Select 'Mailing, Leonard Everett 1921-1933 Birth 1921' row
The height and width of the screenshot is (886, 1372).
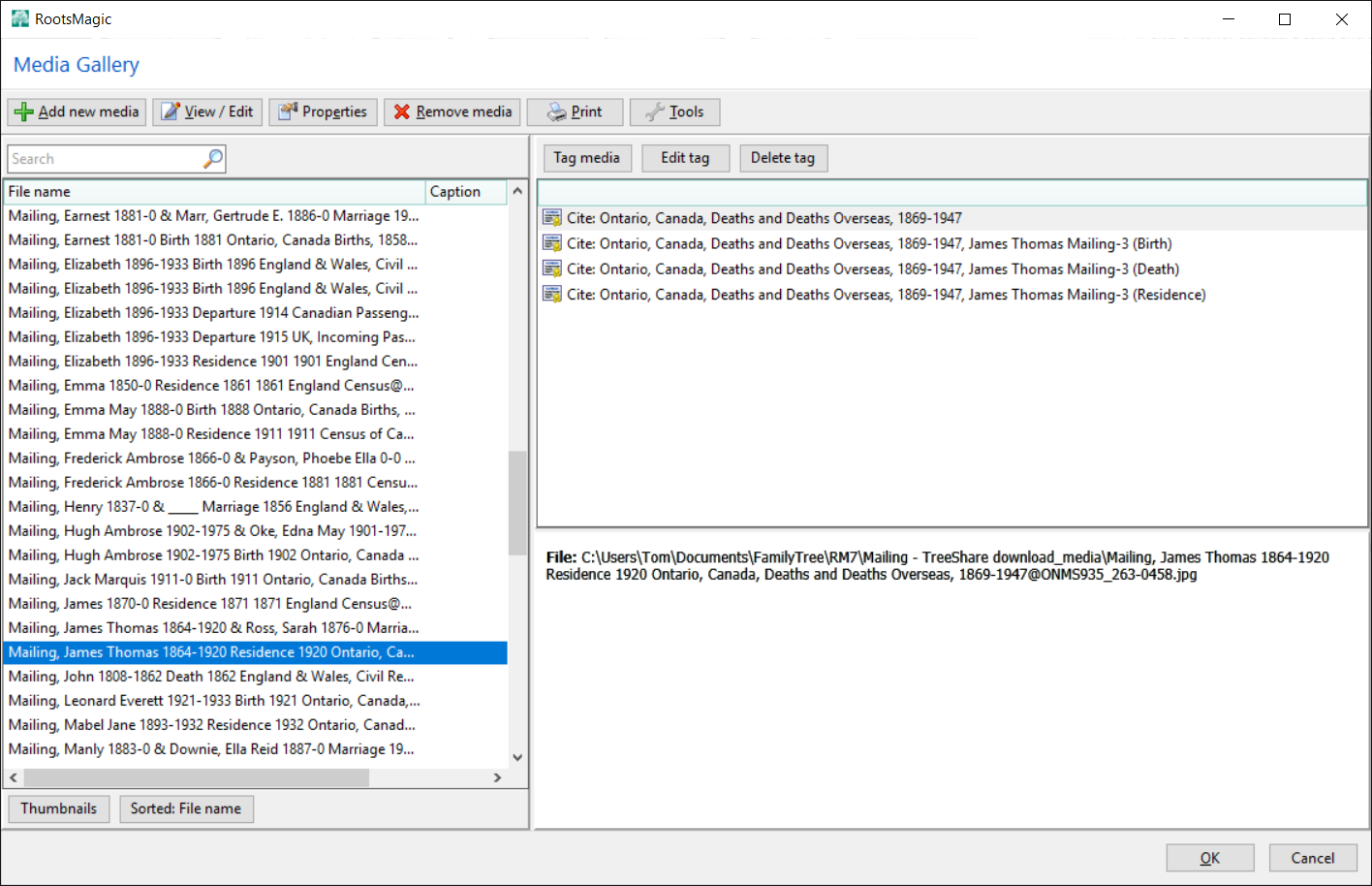[255, 701]
